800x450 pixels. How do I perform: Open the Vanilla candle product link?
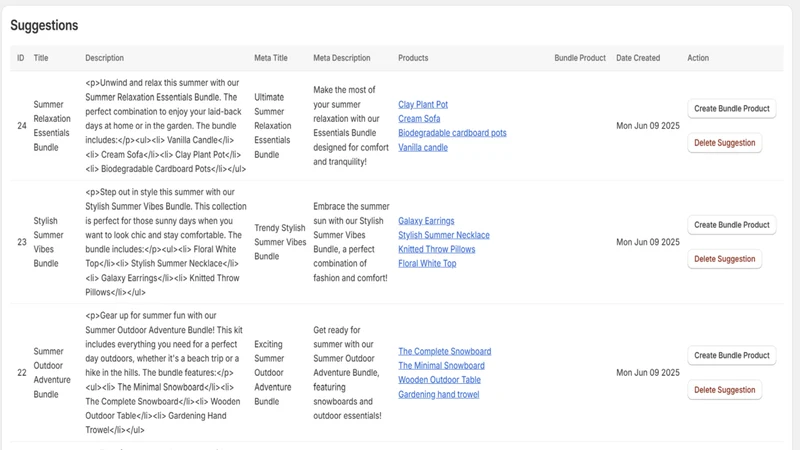pyautogui.click(x=423, y=147)
